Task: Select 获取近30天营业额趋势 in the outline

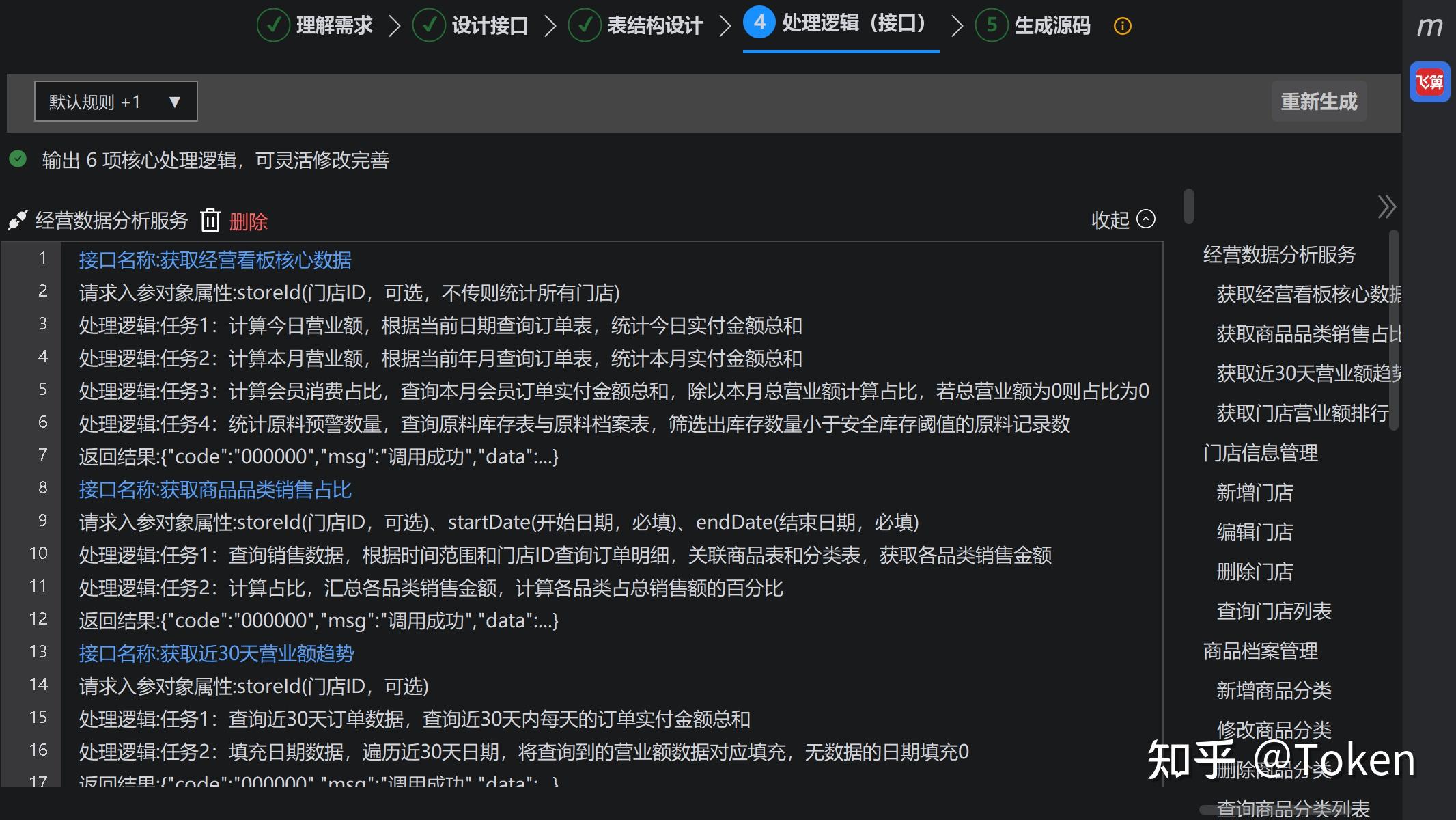Action: (1308, 373)
